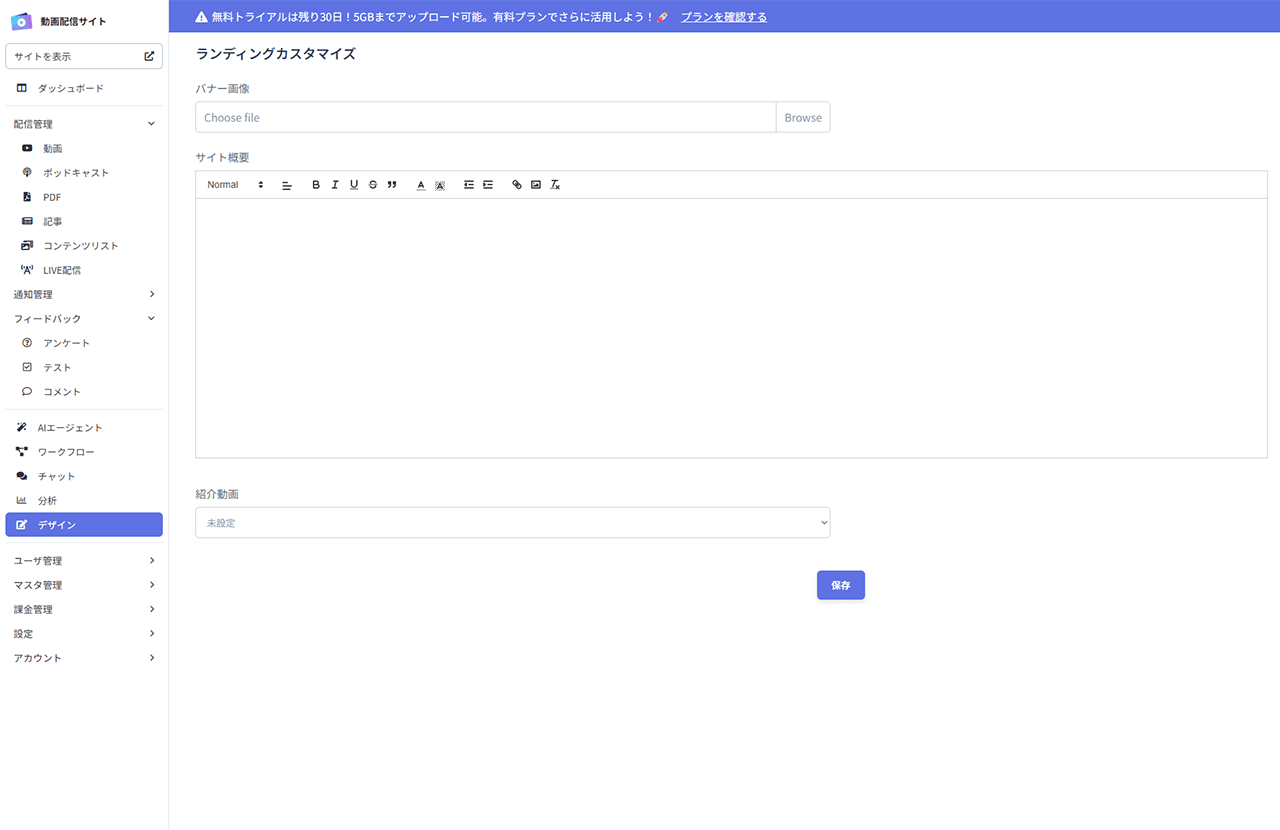This screenshot has height=830, width=1280.
Task: Open the 動画 menu item in sidebar
Action: (53, 149)
